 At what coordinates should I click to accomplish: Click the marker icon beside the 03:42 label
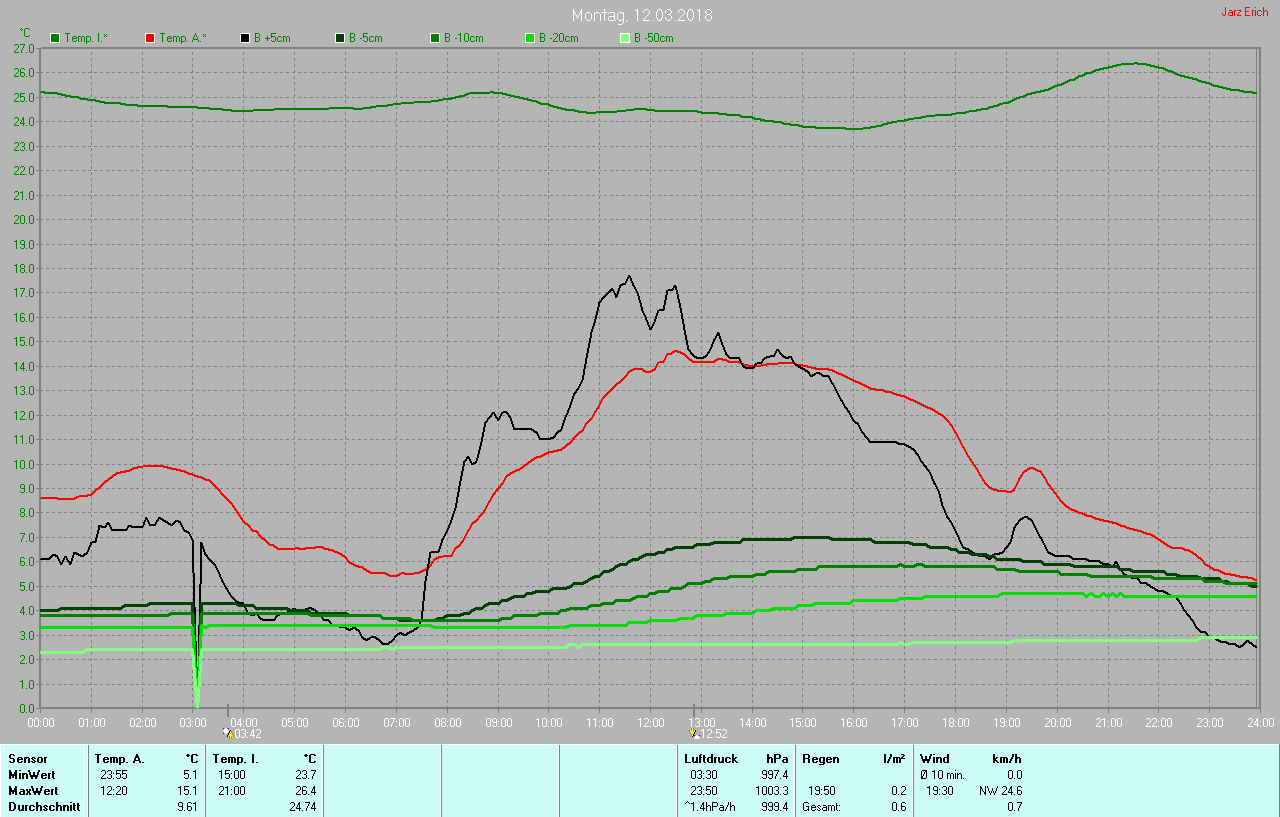(228, 733)
